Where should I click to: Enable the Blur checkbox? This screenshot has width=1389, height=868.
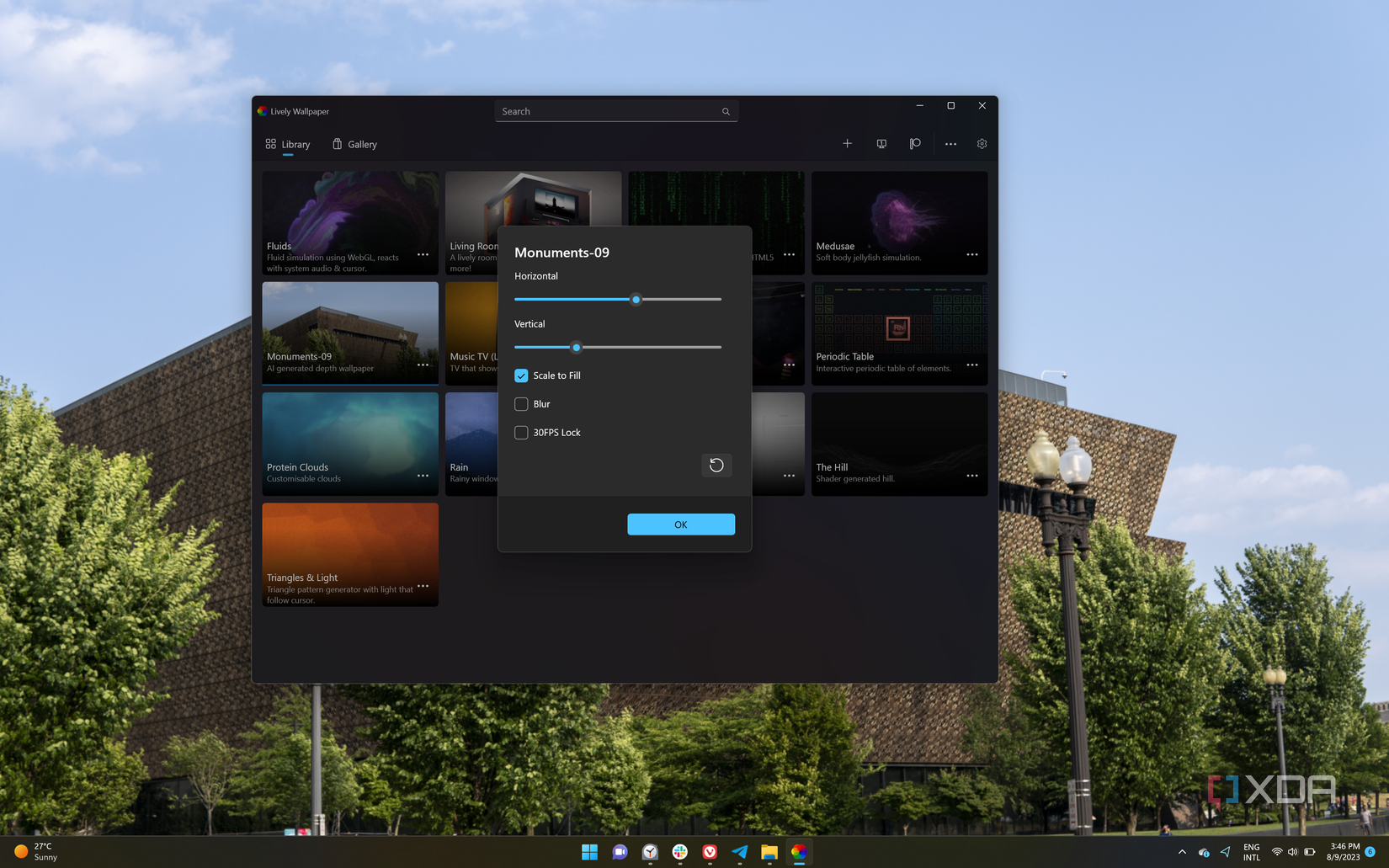pyautogui.click(x=521, y=404)
